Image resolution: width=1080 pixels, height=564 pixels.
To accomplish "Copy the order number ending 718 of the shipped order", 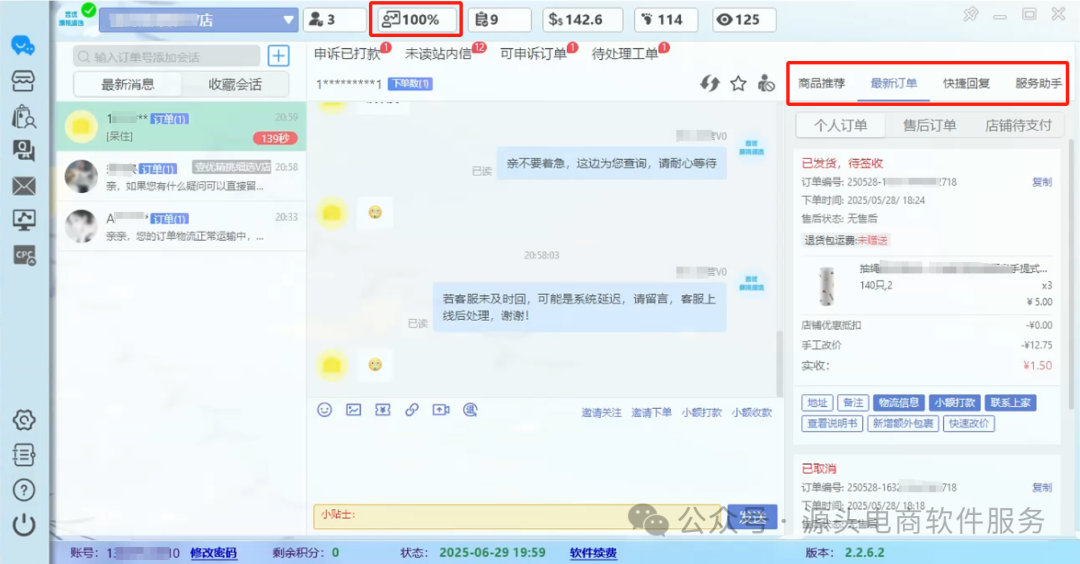I will click(1041, 182).
